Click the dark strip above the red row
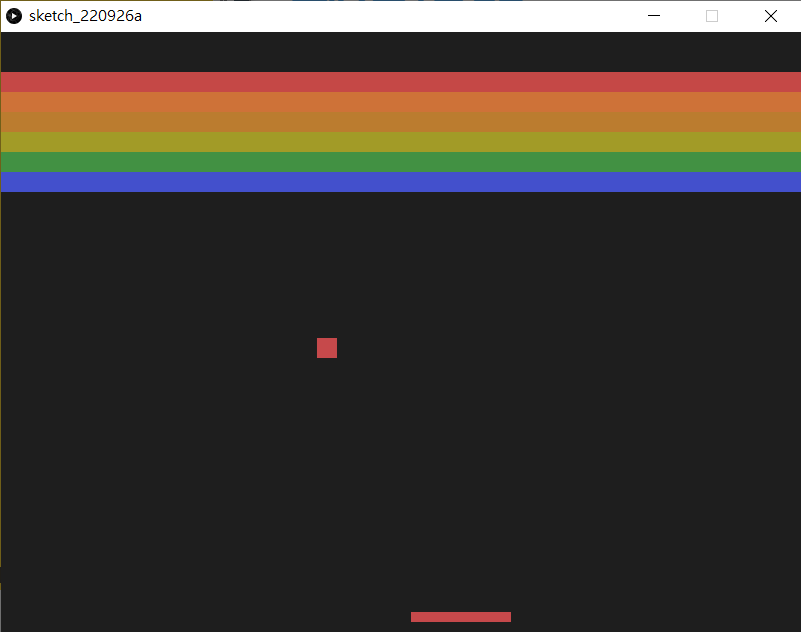801x632 pixels. coord(400,52)
